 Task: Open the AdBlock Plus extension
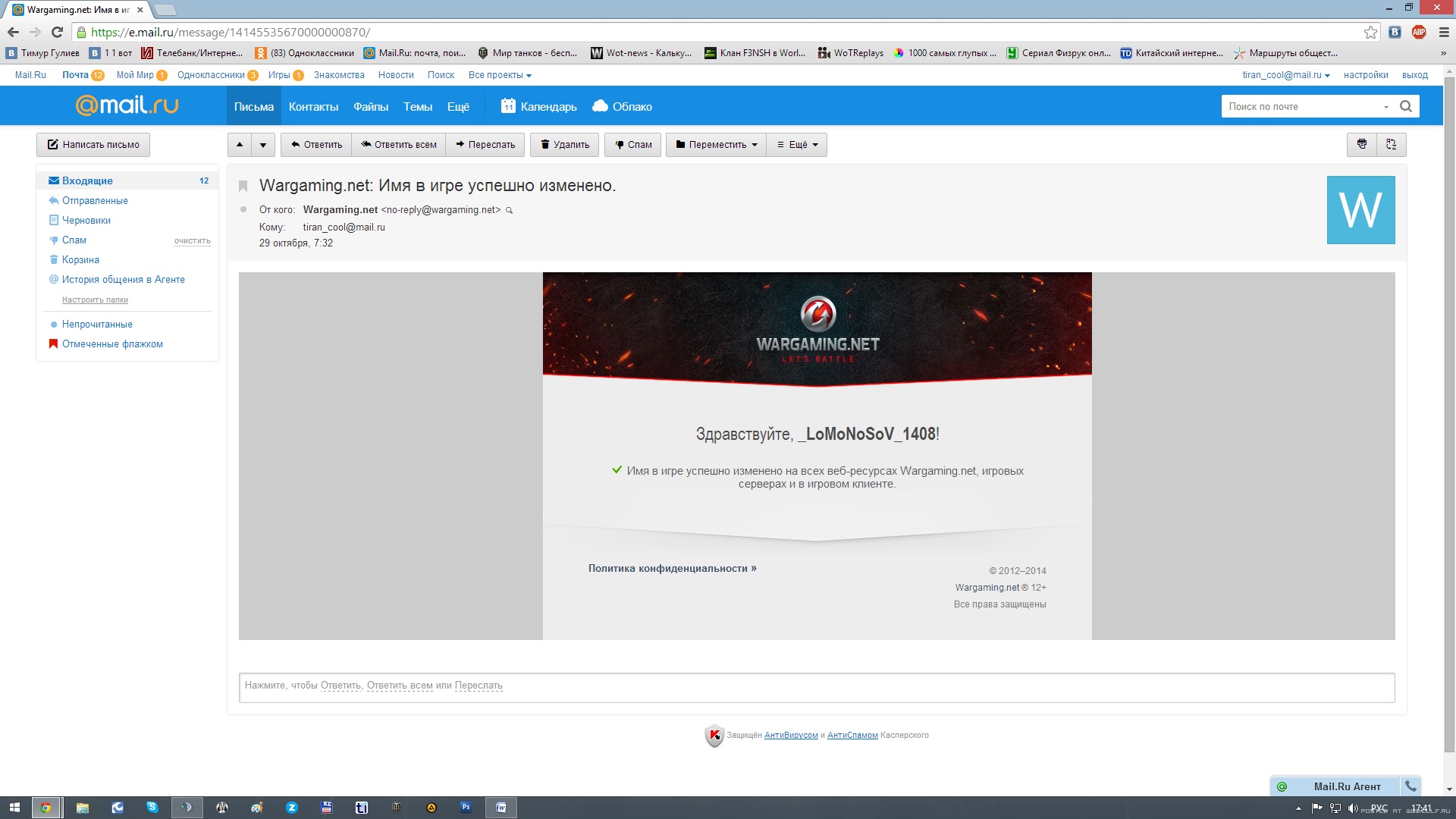point(1419,32)
